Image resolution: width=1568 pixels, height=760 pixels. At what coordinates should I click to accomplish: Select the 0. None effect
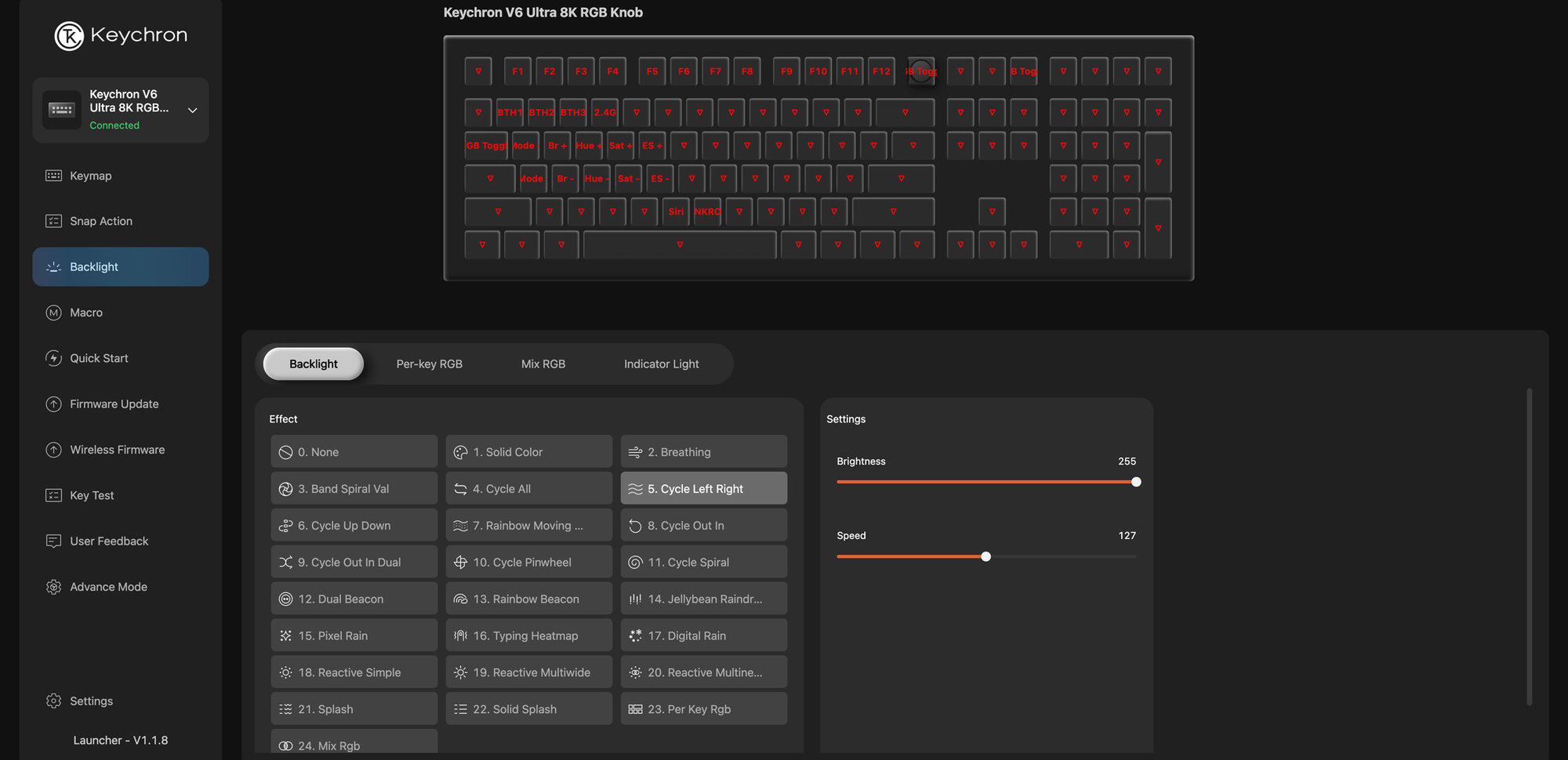[354, 452]
